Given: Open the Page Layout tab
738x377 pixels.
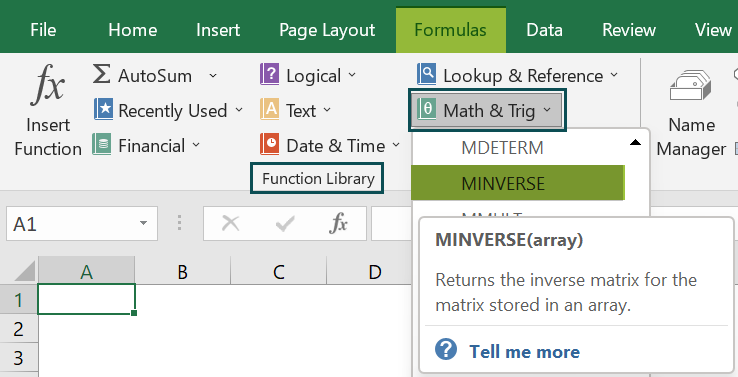Looking at the screenshot, I should pyautogui.click(x=327, y=31).
